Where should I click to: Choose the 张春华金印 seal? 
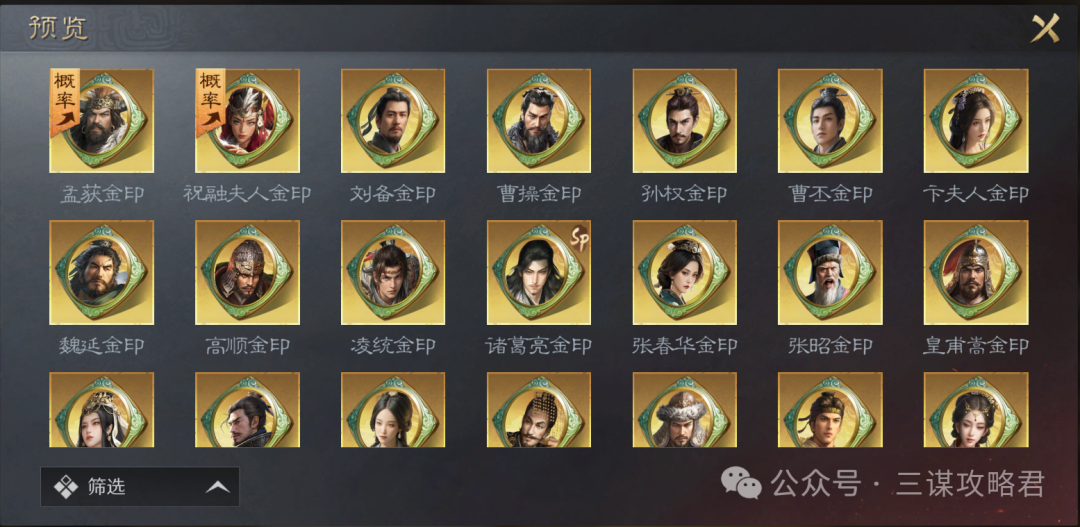[685, 272]
